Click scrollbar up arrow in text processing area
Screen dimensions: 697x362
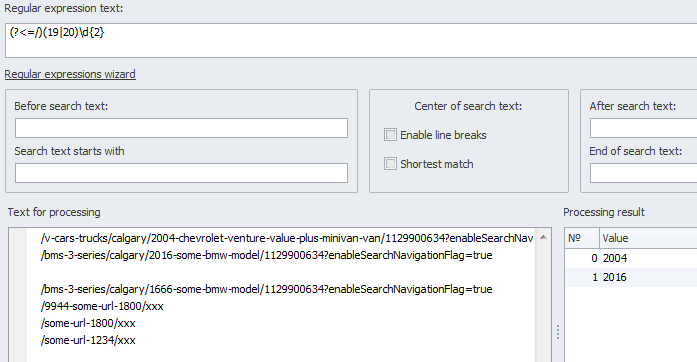543,238
